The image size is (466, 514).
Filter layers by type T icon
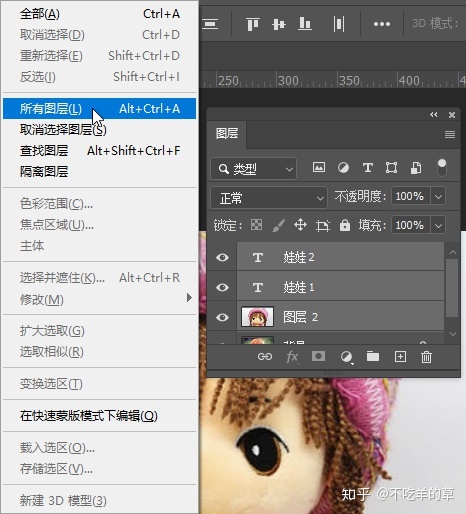(368, 167)
